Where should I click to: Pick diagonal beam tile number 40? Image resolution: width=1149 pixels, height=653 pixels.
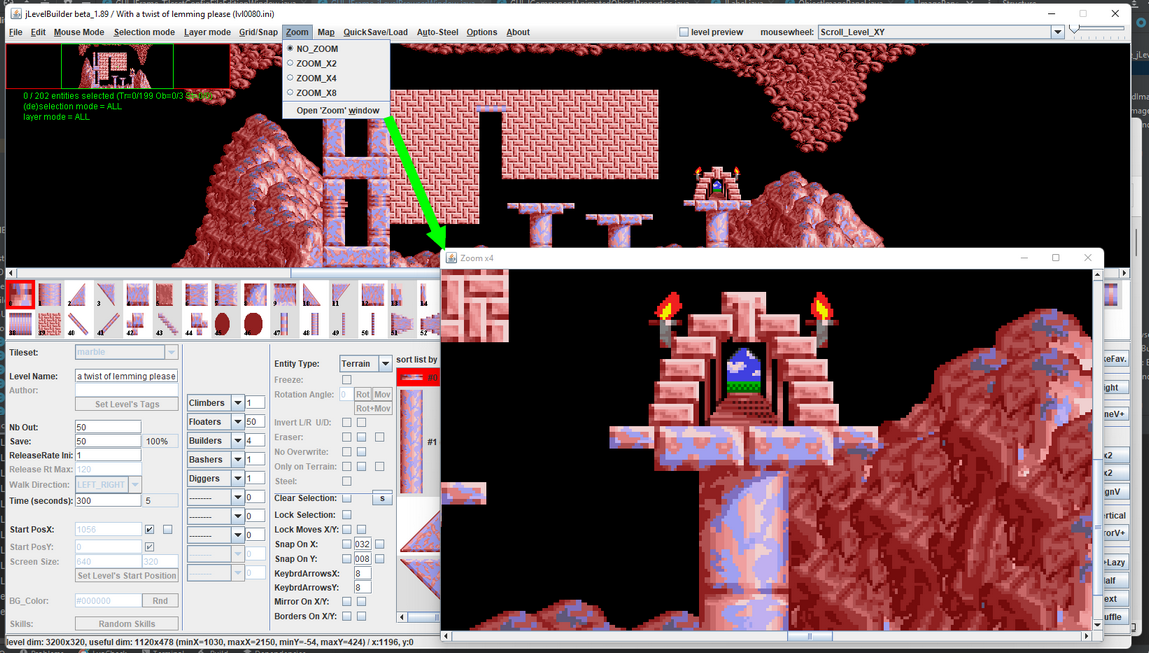coord(79,323)
